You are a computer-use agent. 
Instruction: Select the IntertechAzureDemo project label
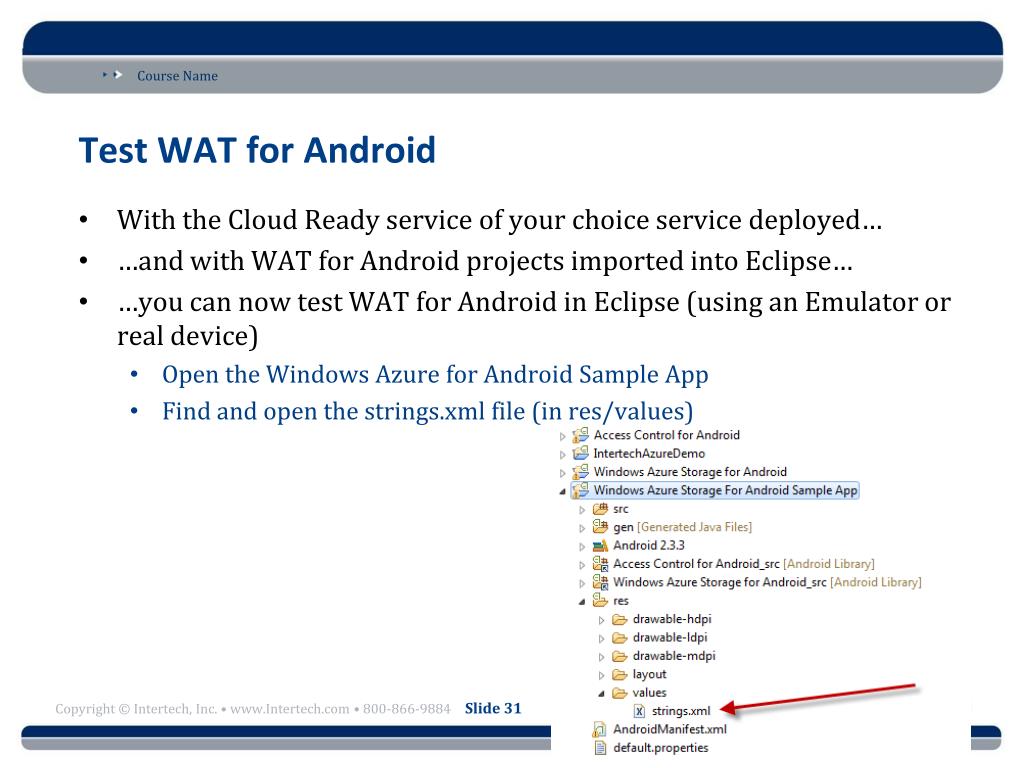649,453
